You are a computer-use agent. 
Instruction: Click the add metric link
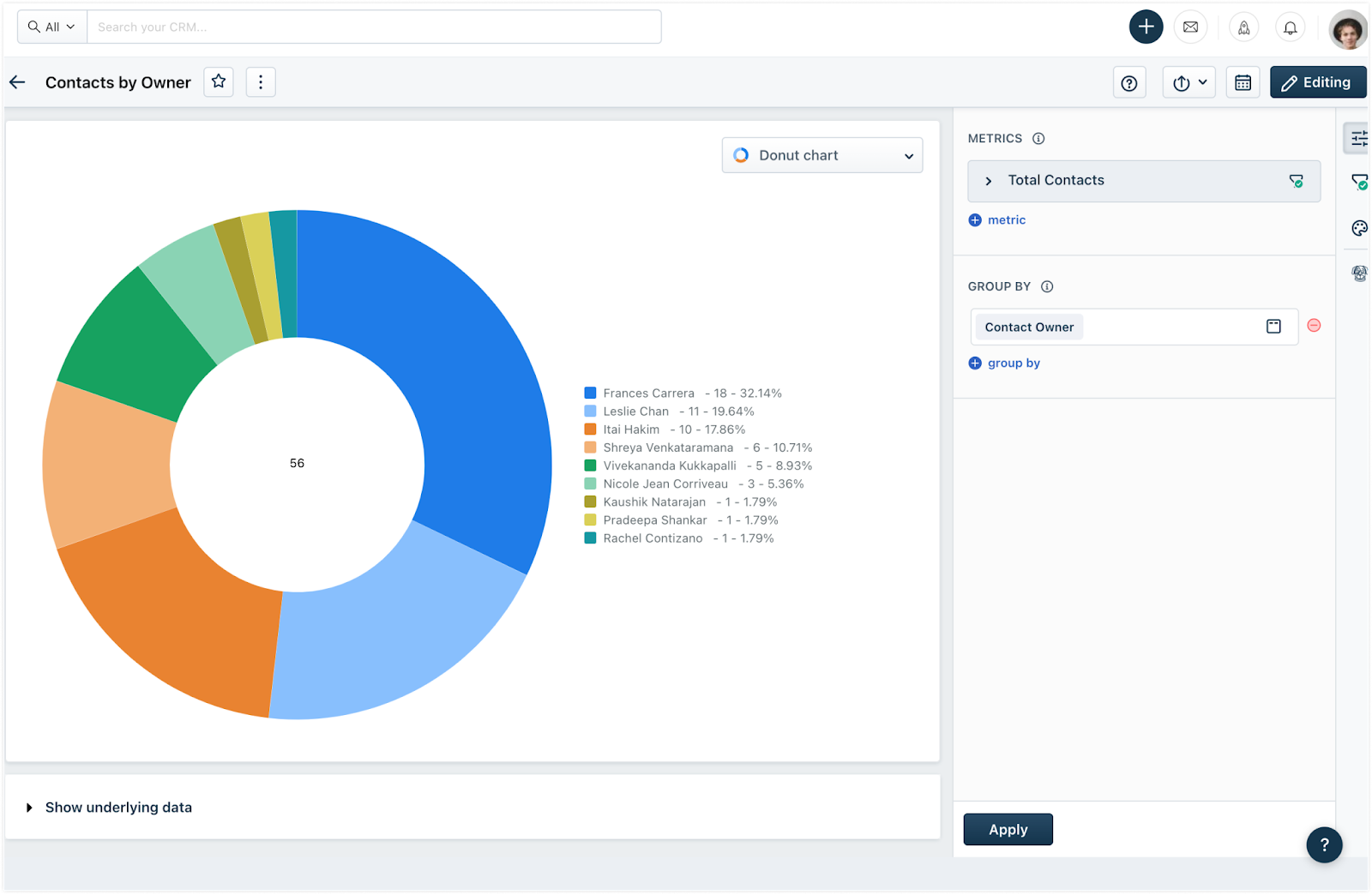click(x=996, y=219)
